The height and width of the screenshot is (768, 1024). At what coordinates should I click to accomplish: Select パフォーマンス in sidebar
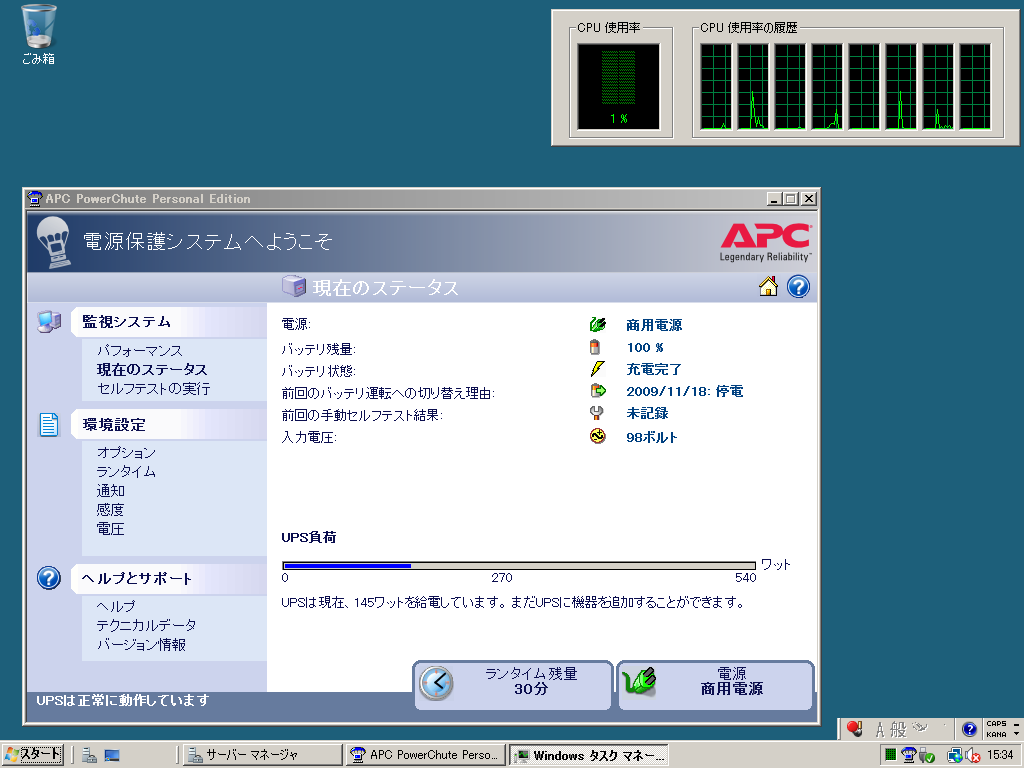(x=140, y=351)
